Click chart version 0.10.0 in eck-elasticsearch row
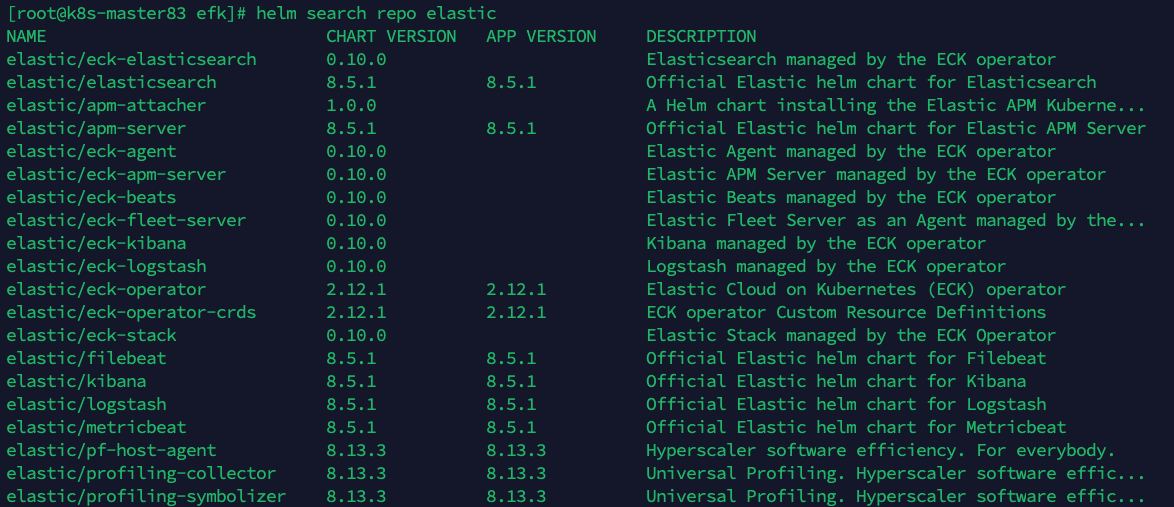Screen dimensions: 1174x507 point(356,59)
